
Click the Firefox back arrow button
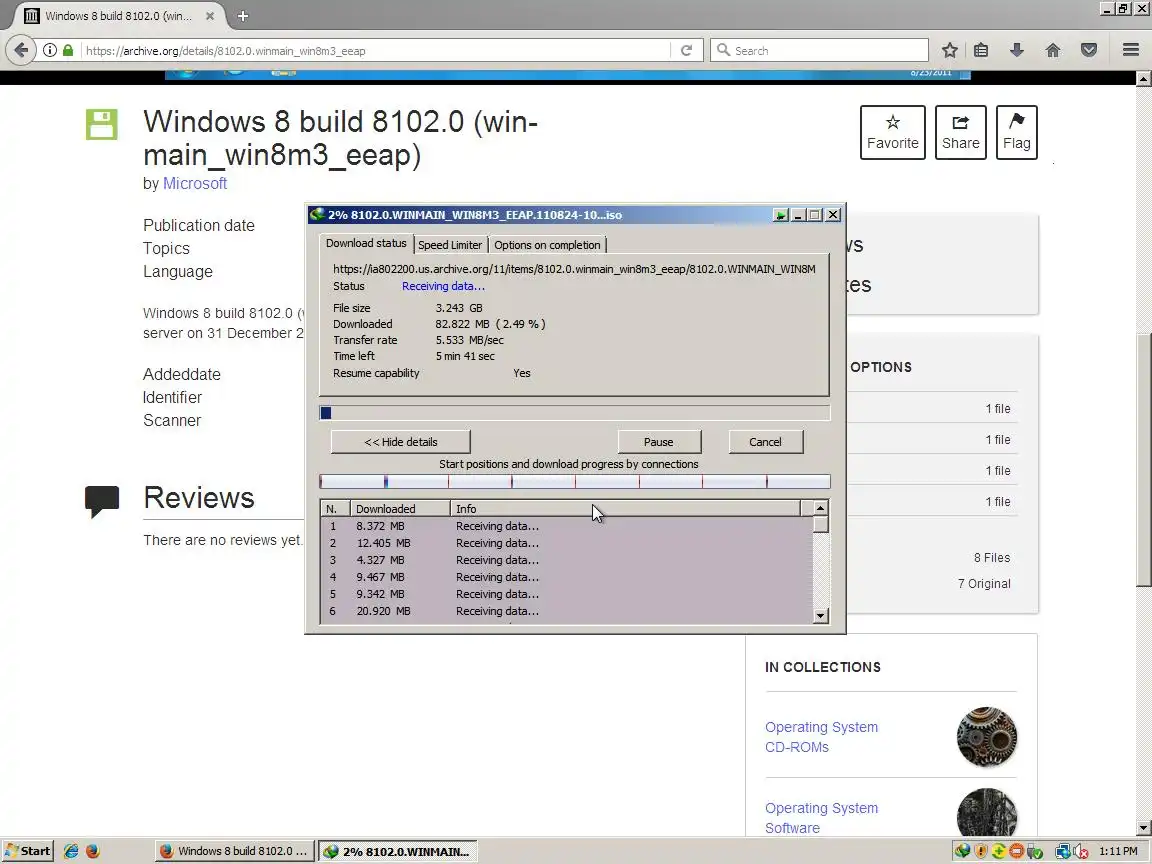[x=21, y=50]
